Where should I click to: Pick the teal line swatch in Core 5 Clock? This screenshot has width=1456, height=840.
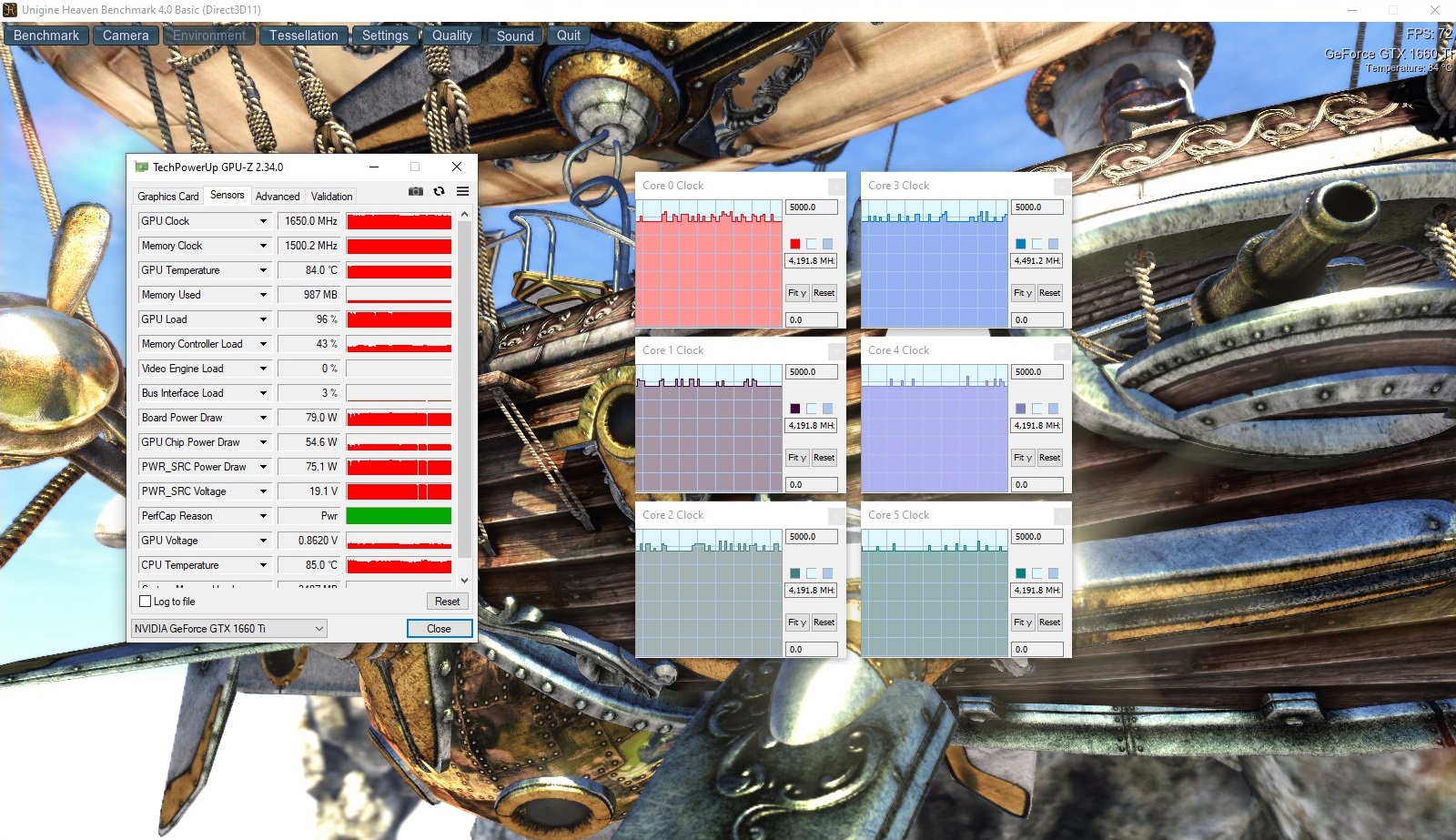(x=1021, y=573)
